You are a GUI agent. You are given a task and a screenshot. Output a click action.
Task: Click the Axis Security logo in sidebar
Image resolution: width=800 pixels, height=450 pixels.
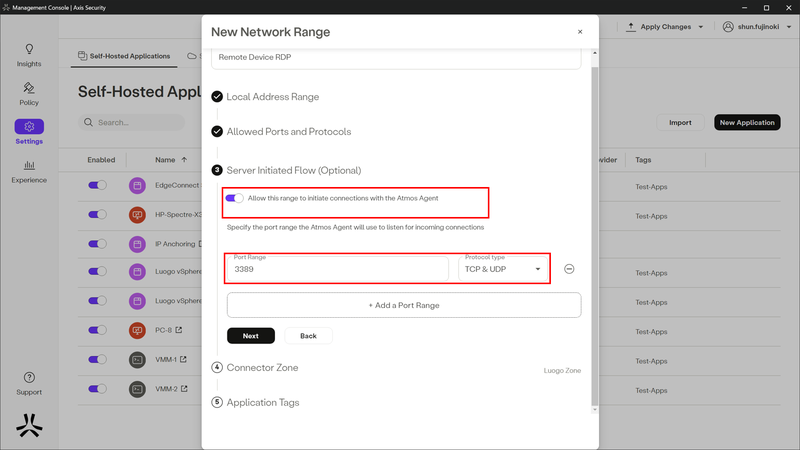[x=29, y=425]
